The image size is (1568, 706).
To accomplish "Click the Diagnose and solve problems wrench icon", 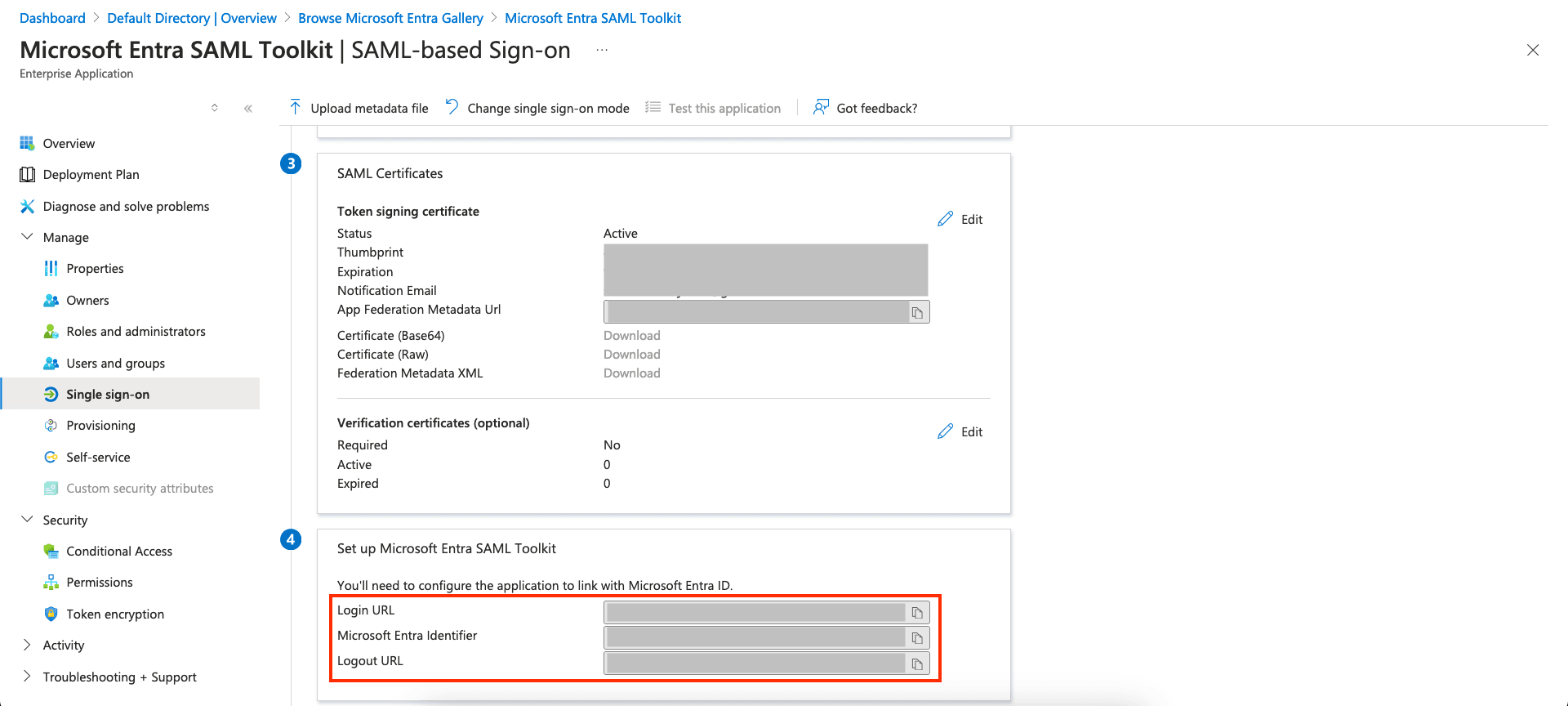I will pyautogui.click(x=27, y=206).
